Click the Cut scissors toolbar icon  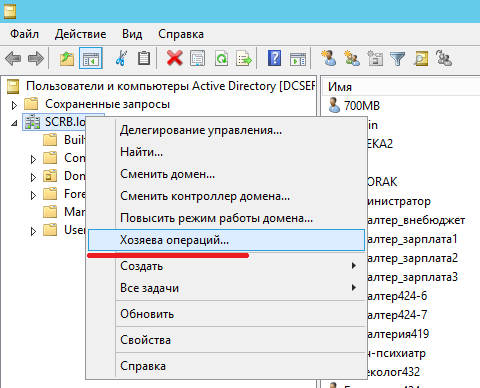[x=121, y=59]
